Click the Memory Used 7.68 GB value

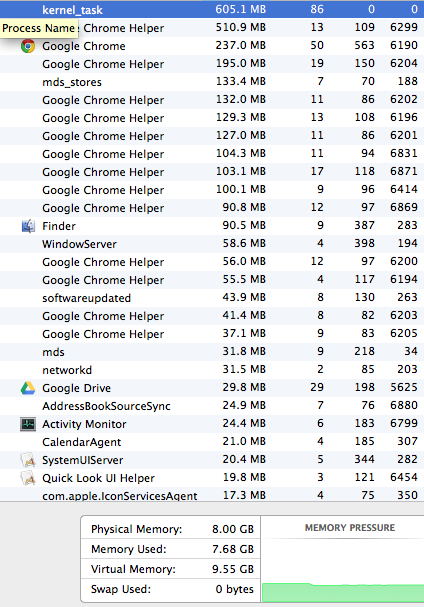(233, 549)
